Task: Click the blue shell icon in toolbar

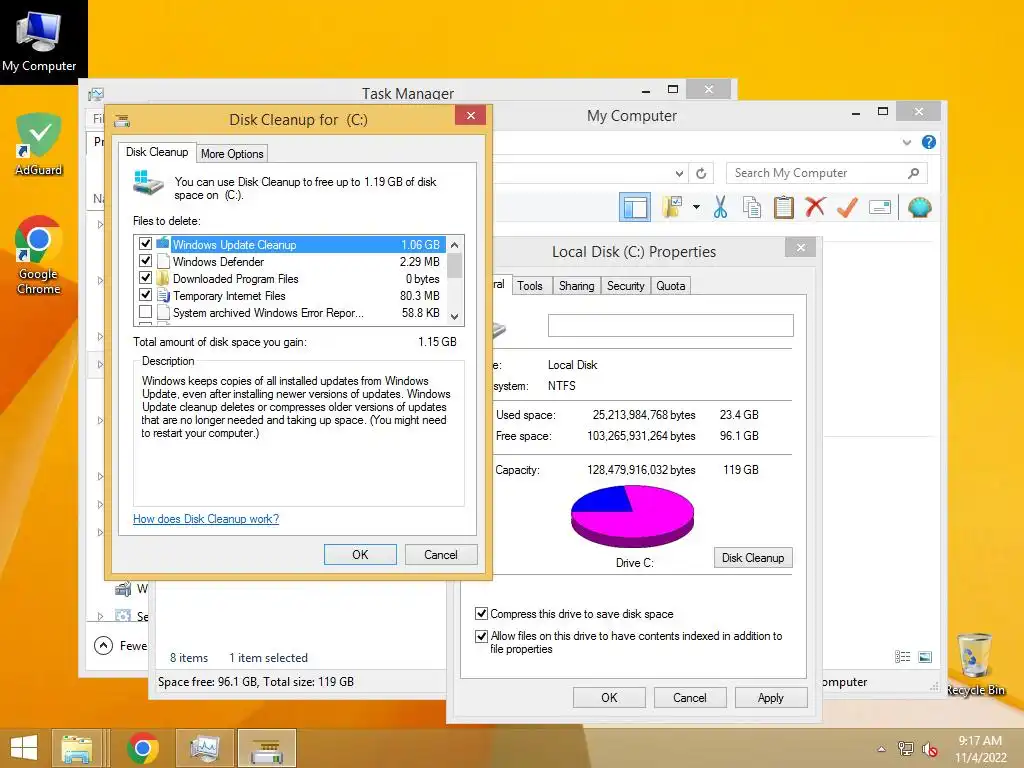Action: tap(920, 208)
